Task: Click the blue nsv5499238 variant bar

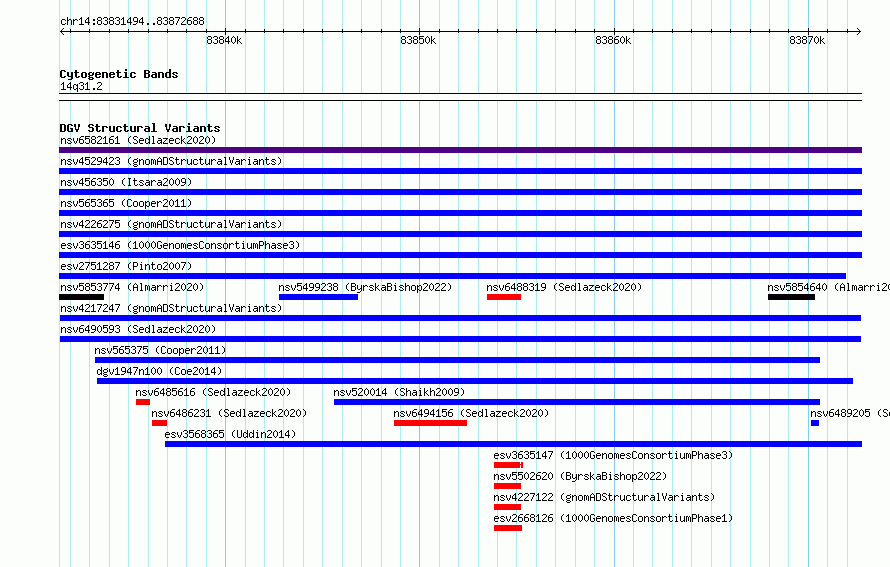Action: click(318, 297)
